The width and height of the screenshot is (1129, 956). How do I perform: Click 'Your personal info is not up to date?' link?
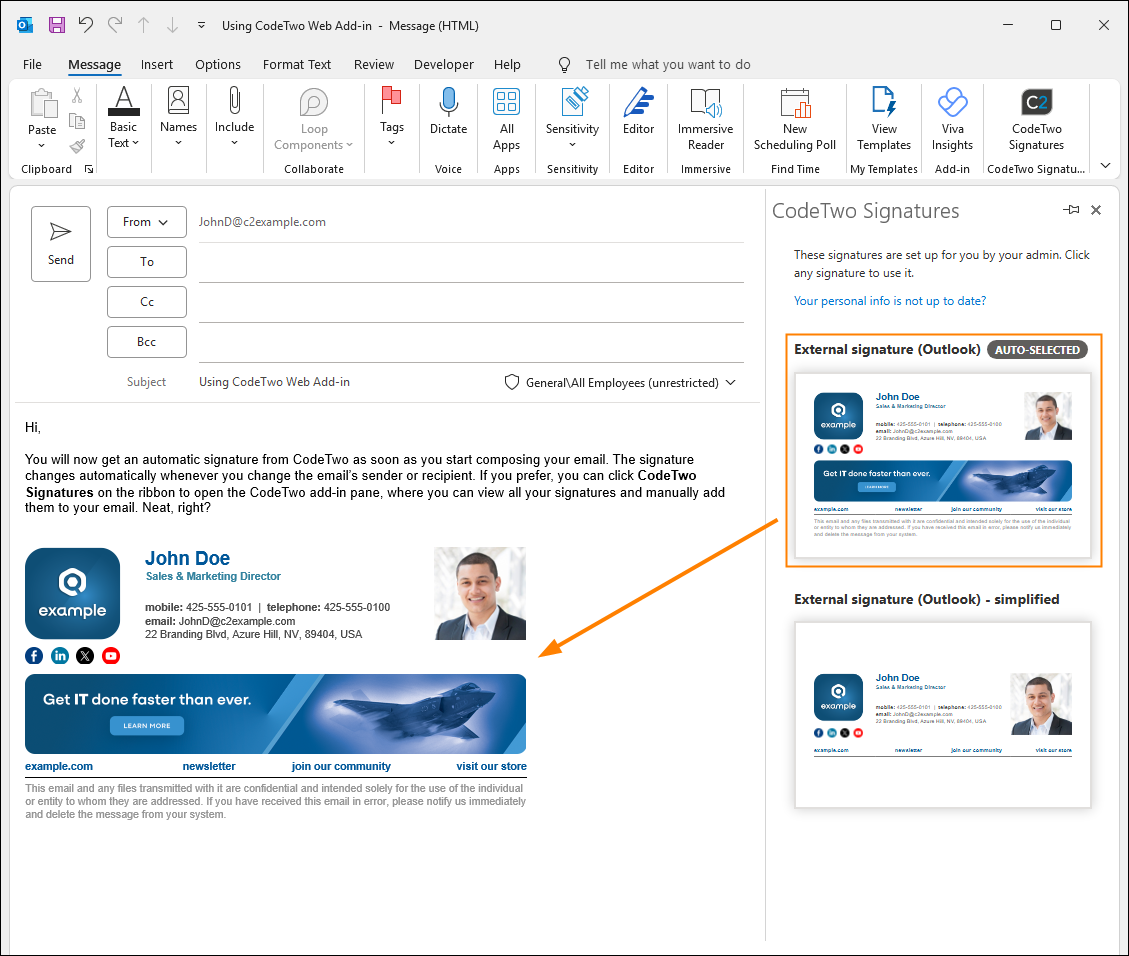tap(890, 301)
